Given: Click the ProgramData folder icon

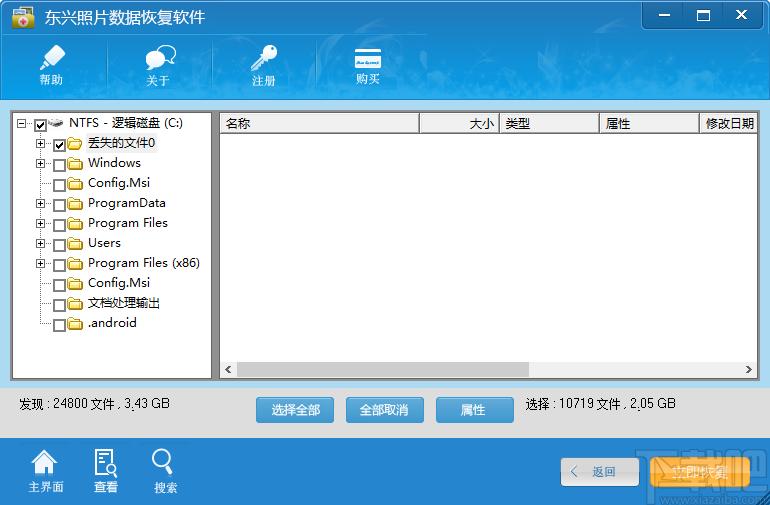Looking at the screenshot, I should 75,203.
